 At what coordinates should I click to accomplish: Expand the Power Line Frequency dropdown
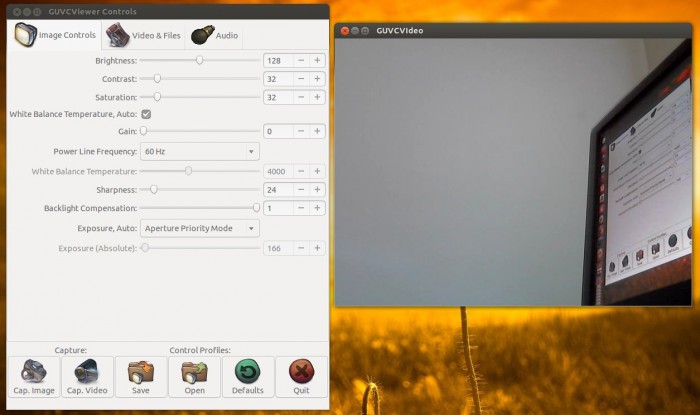pyautogui.click(x=199, y=151)
